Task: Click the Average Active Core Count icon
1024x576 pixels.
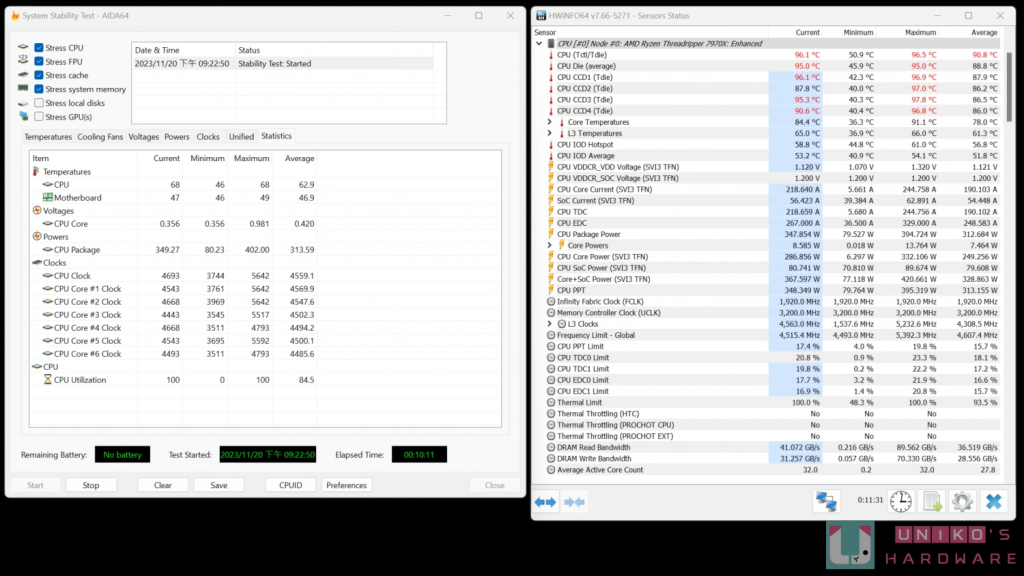Action: (551, 470)
